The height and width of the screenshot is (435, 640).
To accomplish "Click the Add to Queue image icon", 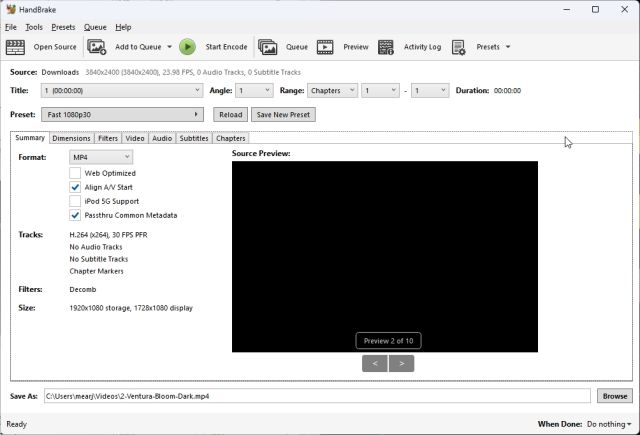I will point(97,47).
